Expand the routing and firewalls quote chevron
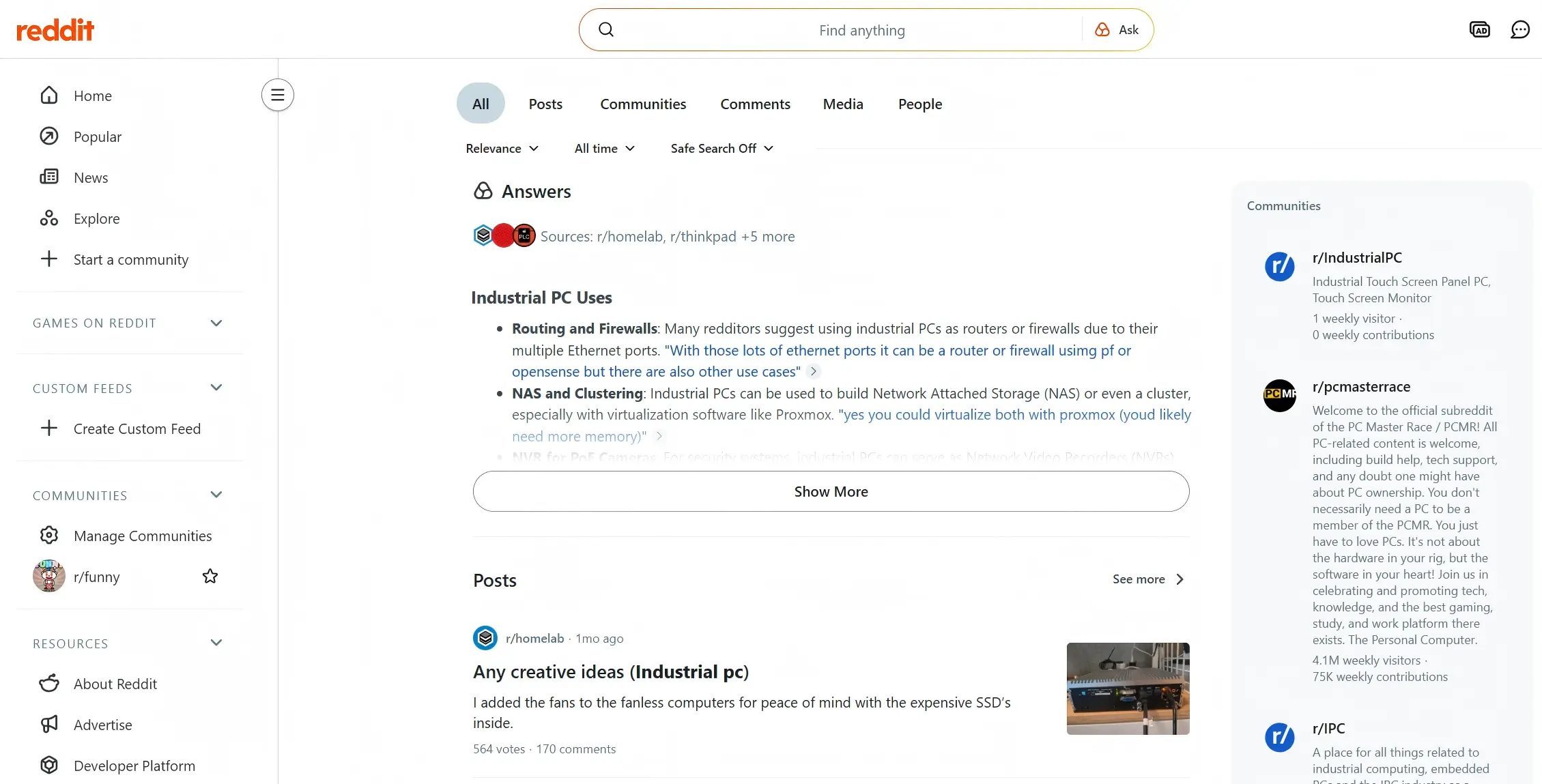Image resolution: width=1542 pixels, height=784 pixels. click(x=813, y=371)
